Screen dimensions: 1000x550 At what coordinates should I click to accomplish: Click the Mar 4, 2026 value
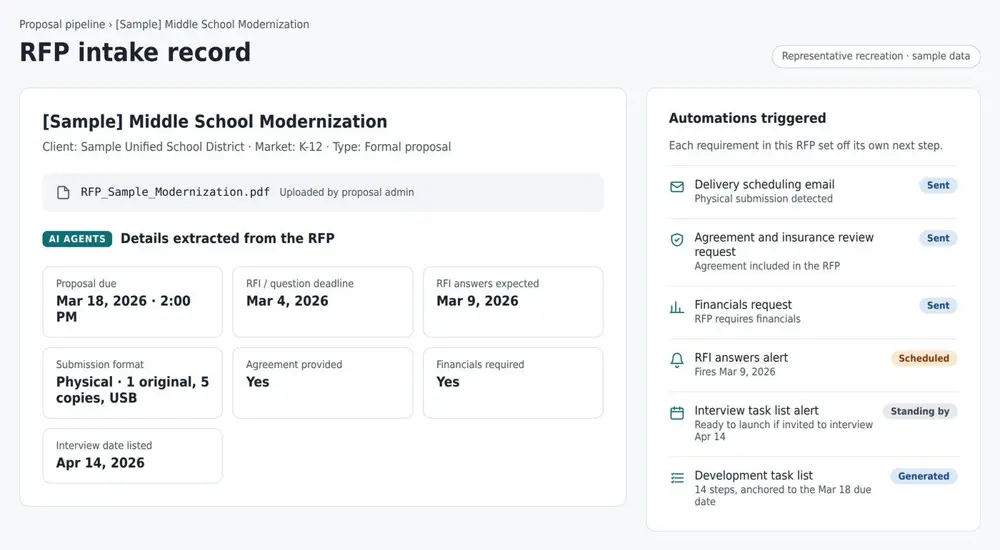[x=287, y=301]
